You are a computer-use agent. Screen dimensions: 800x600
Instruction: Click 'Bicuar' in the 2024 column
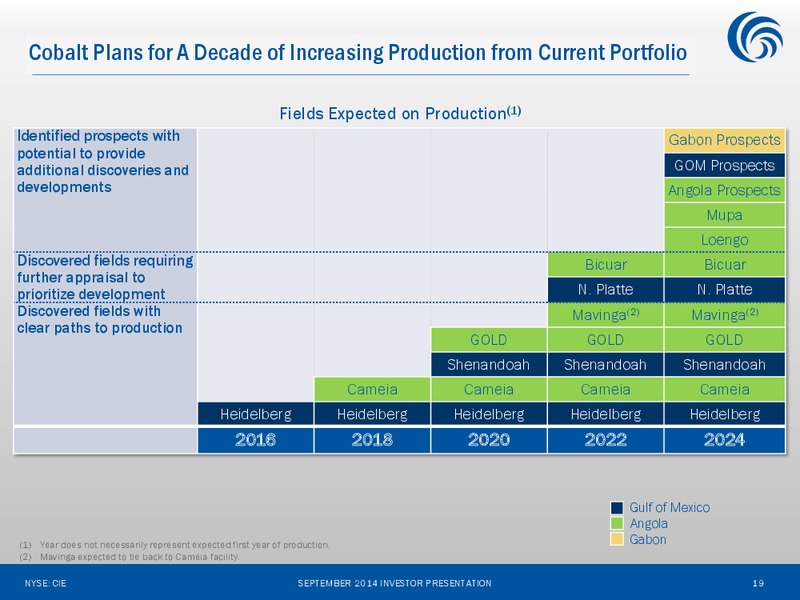724,265
